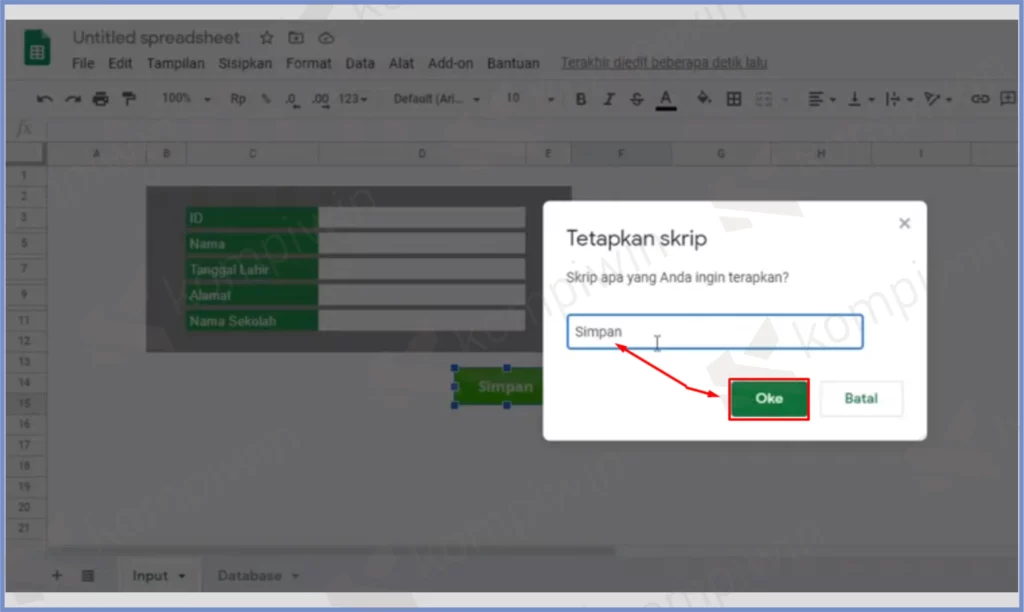Expand the Default font family dropdown
The height and width of the screenshot is (612, 1024).
tap(436, 99)
